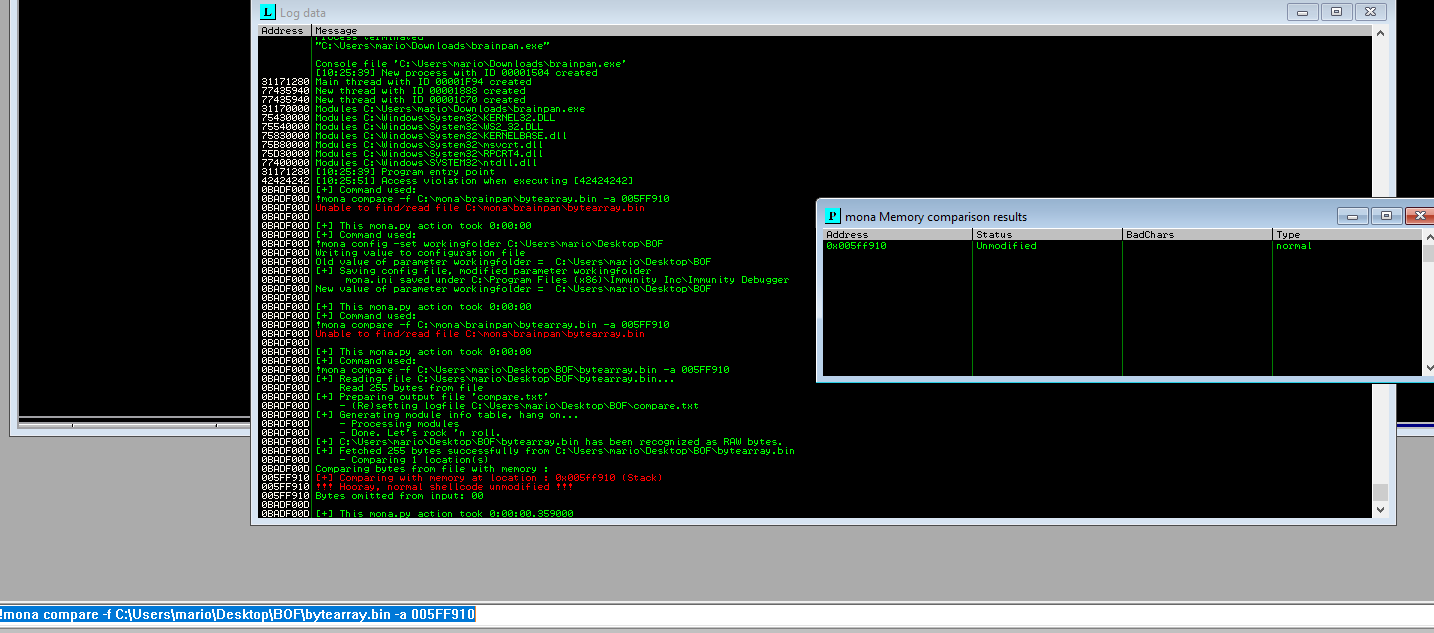Select the red 'Comparing with memory at location' line
This screenshot has width=1434, height=633.
489,478
